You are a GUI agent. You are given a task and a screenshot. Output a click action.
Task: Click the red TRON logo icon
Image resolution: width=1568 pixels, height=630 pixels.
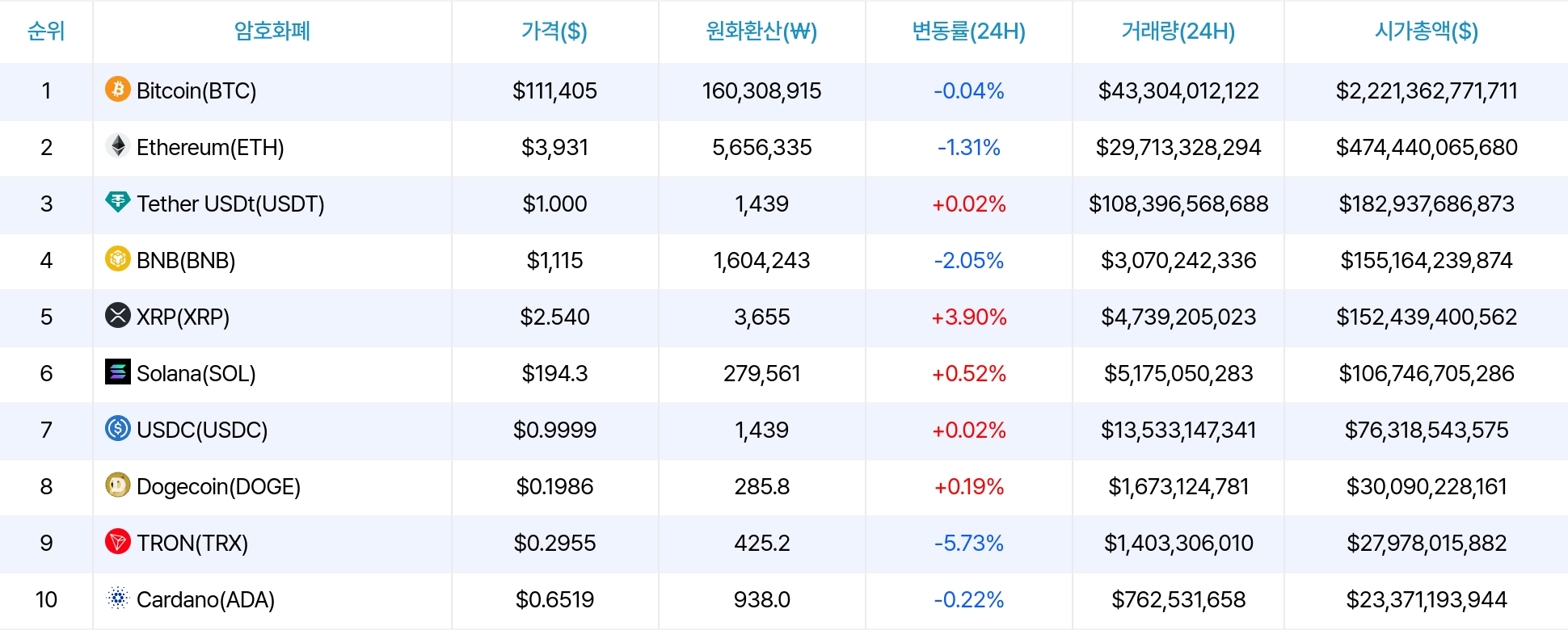click(x=118, y=541)
